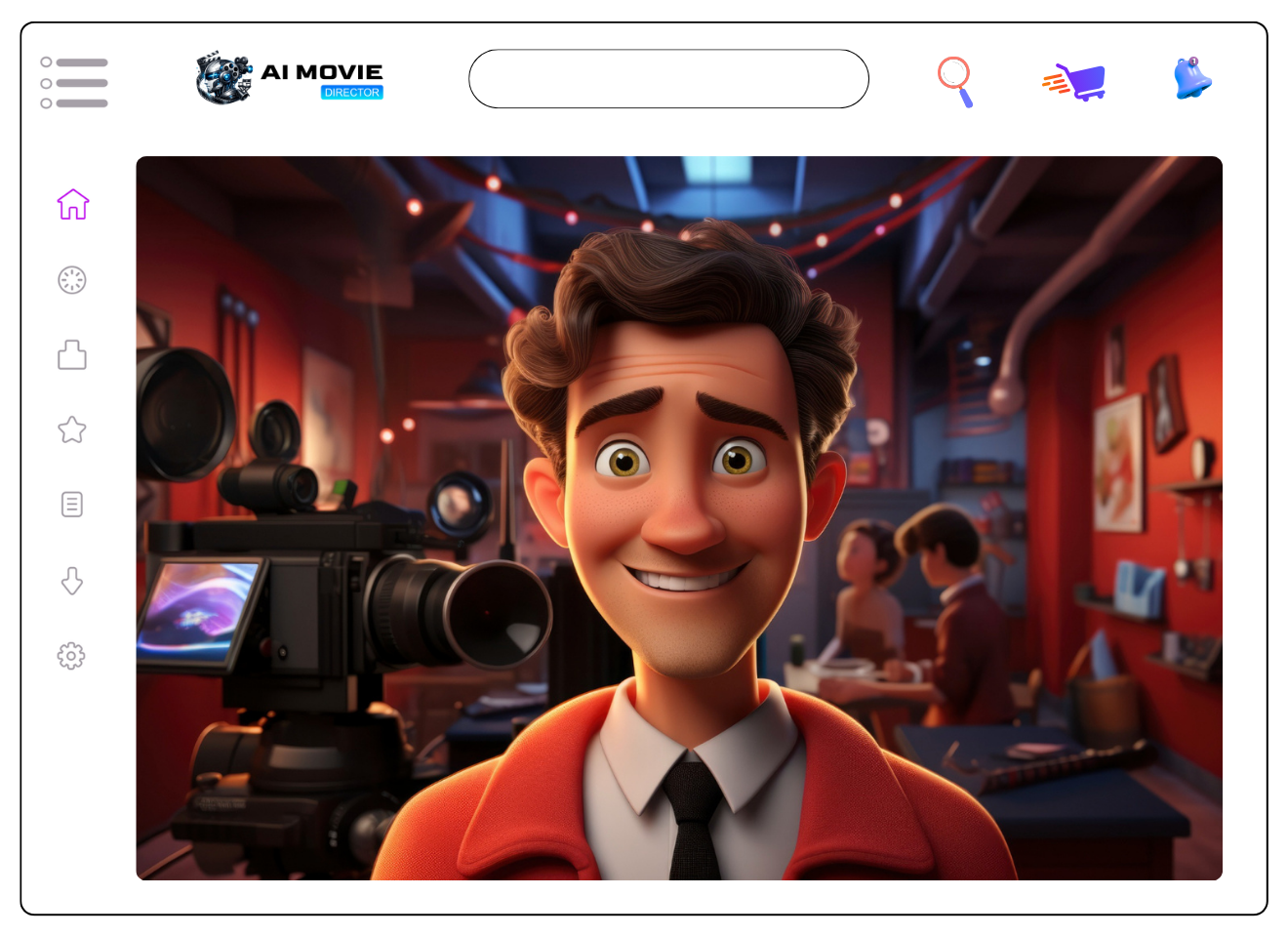
Task: Click the magnifying glass search icon
Action: click(x=955, y=81)
